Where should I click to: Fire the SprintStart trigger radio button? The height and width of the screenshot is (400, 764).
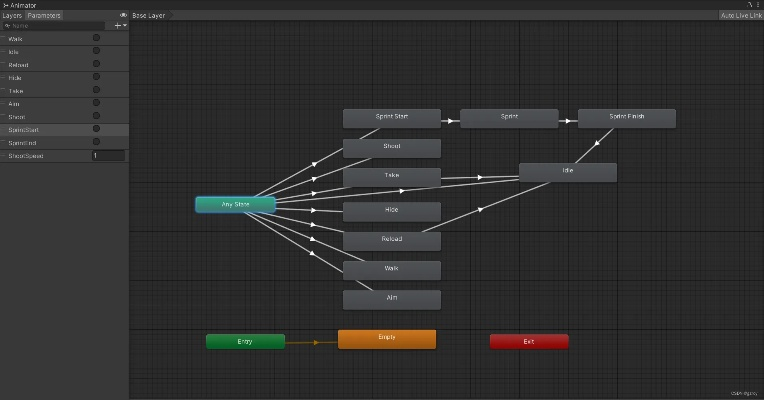[x=96, y=129]
